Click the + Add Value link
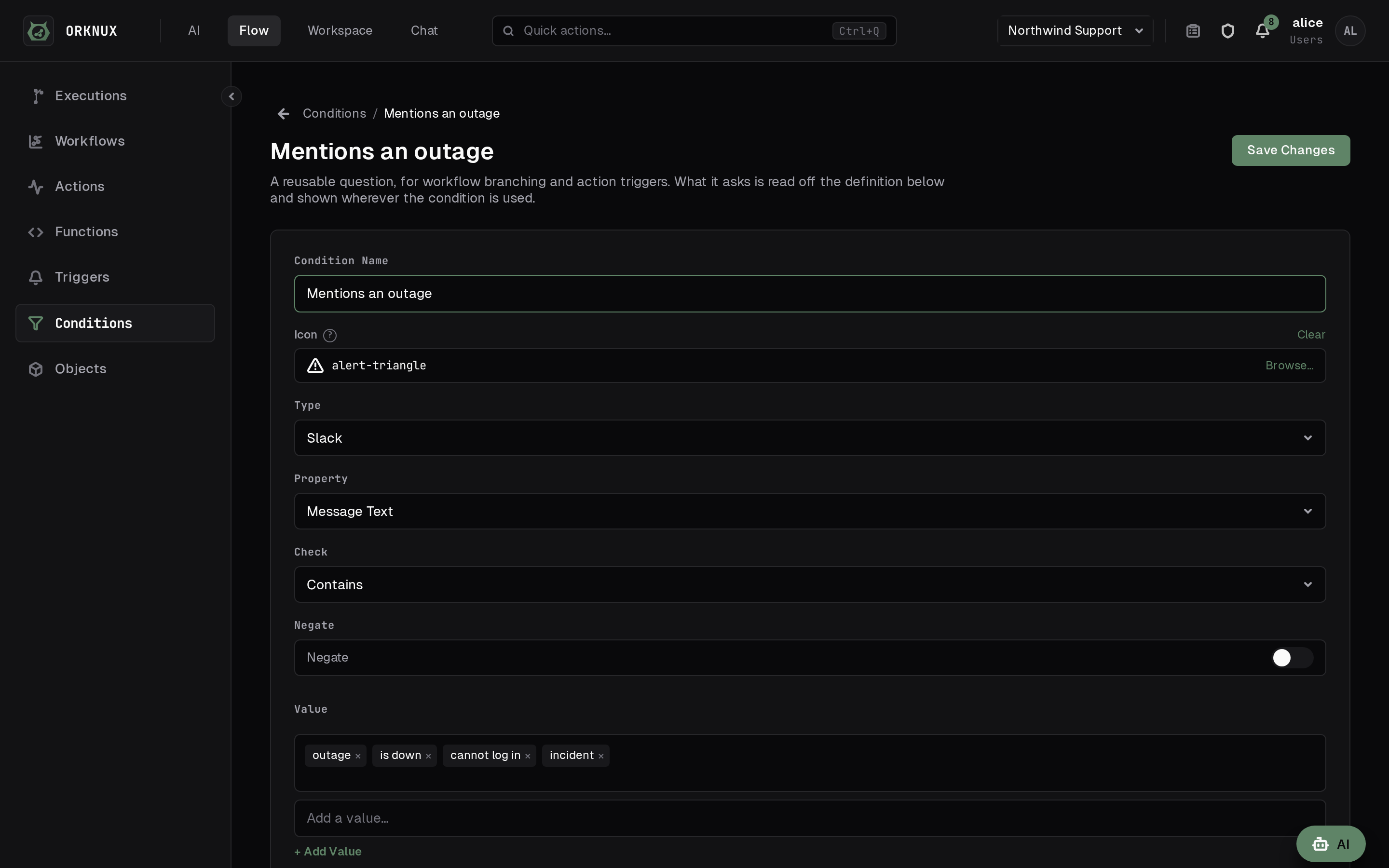Viewport: 1389px width, 868px height. [328, 852]
